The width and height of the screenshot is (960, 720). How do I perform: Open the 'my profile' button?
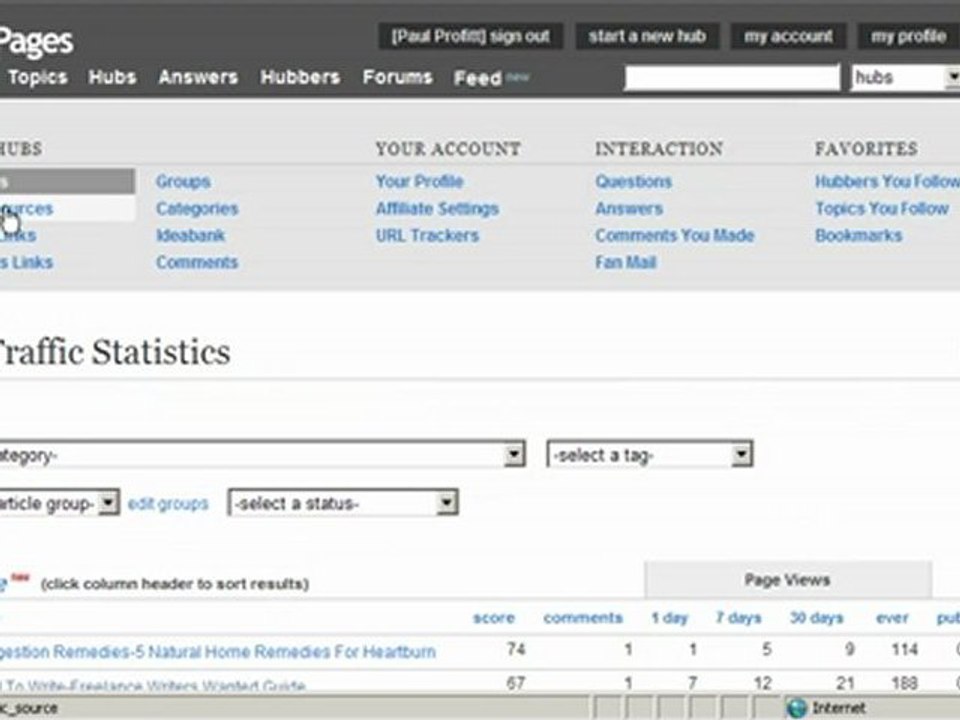(908, 36)
